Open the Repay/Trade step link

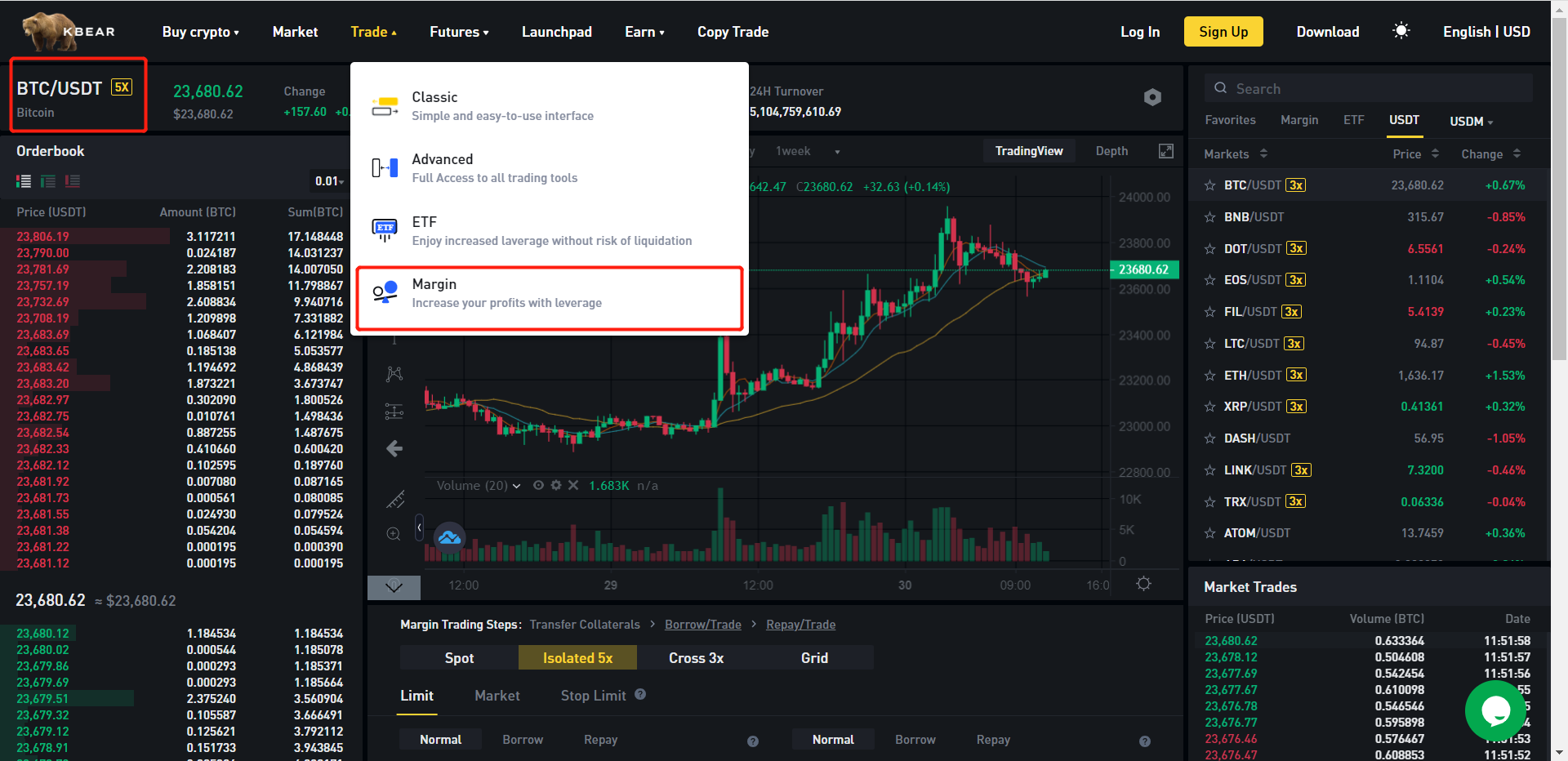tap(800, 625)
